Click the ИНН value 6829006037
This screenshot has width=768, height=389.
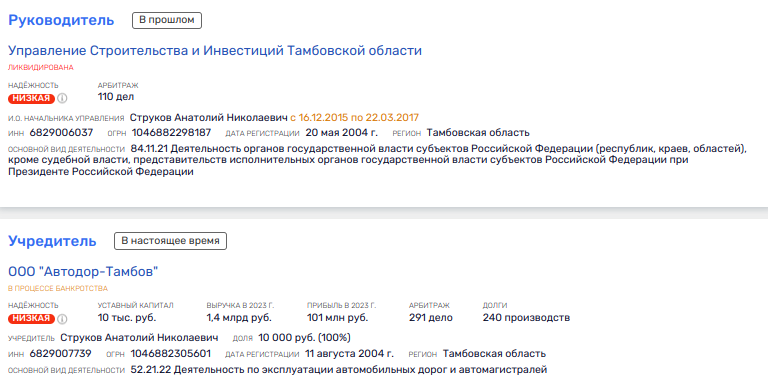pyautogui.click(x=61, y=133)
